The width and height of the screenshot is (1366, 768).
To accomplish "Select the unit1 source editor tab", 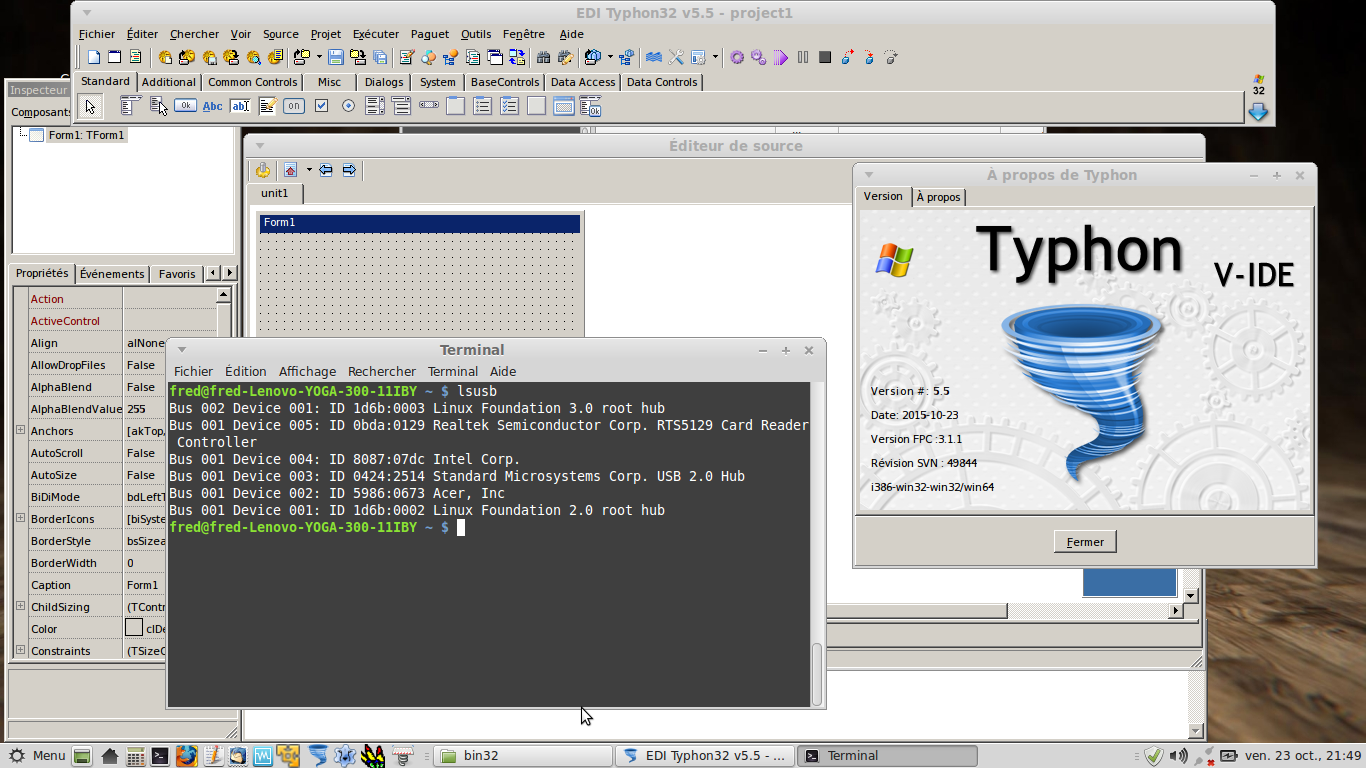I will click(274, 193).
